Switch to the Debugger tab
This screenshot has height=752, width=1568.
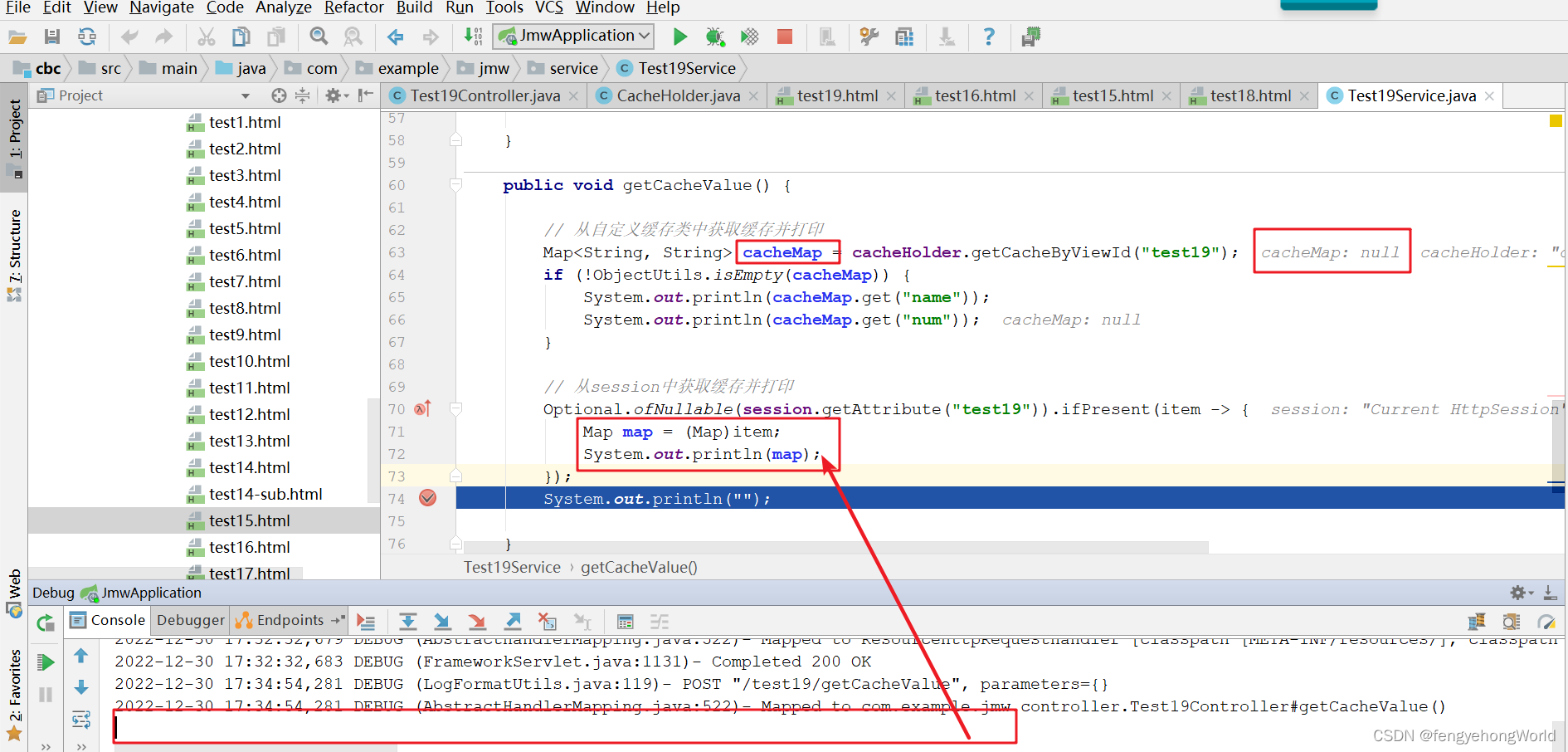[189, 620]
